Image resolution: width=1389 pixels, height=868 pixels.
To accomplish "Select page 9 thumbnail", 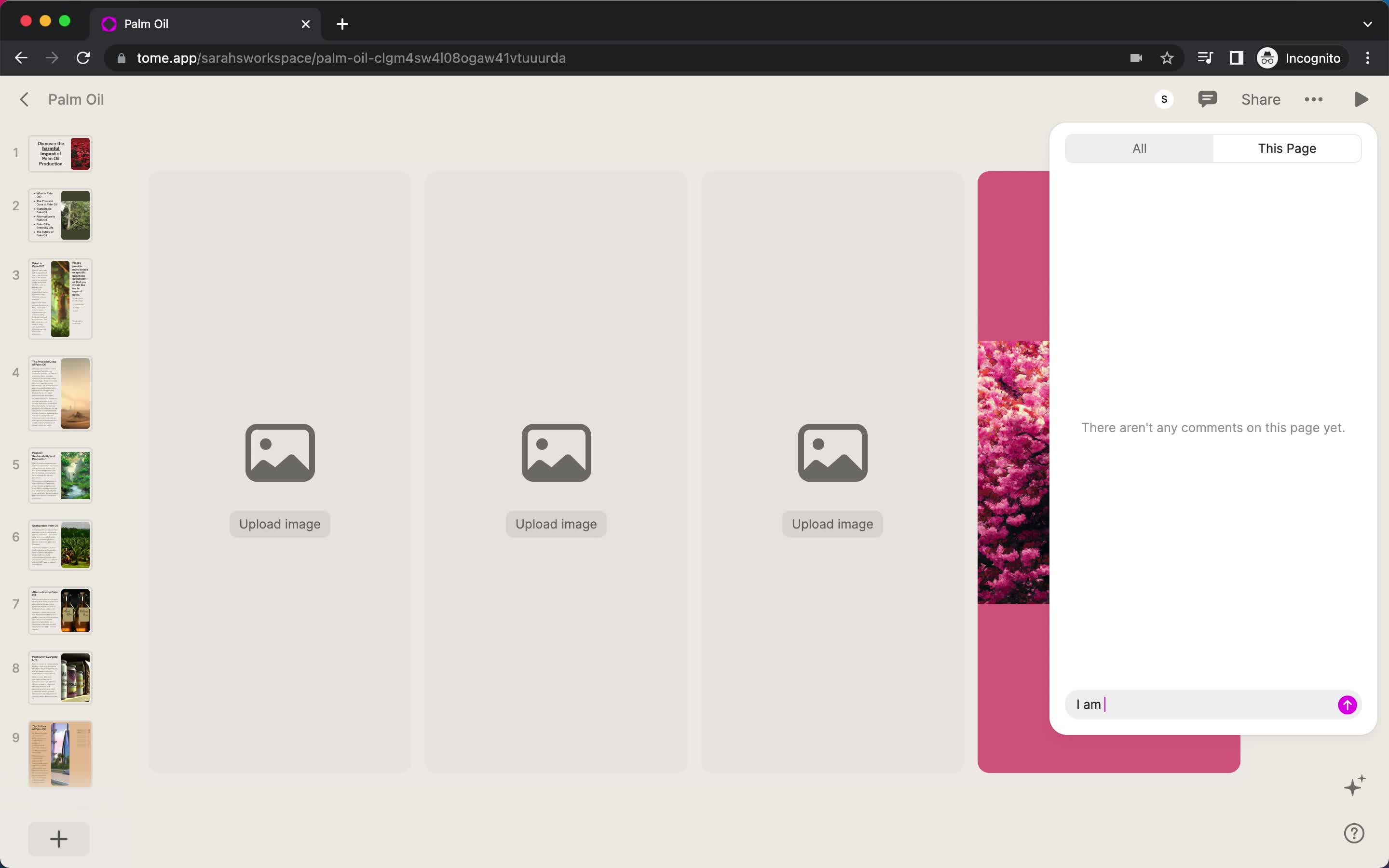I will (60, 754).
